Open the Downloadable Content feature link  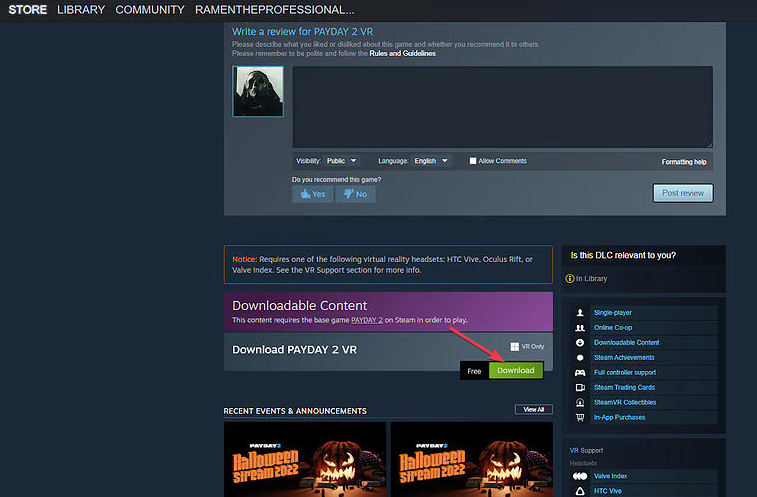tap(626, 342)
